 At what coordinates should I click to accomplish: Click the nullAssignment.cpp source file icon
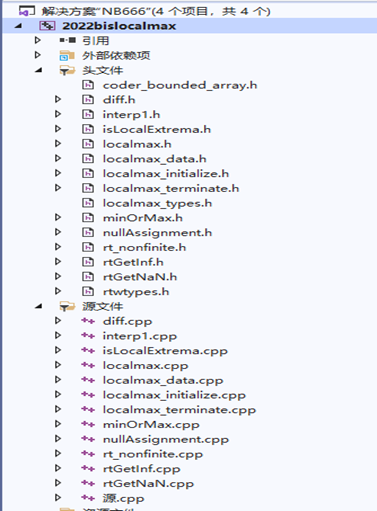(88, 439)
